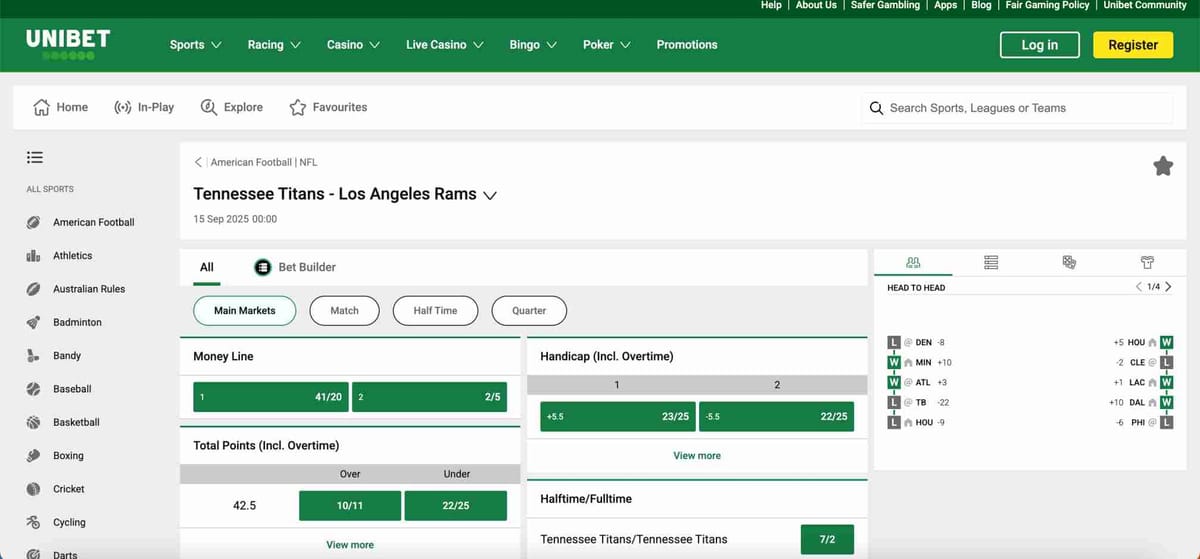Bet handicap -5.5 at 22/25

pos(777,416)
